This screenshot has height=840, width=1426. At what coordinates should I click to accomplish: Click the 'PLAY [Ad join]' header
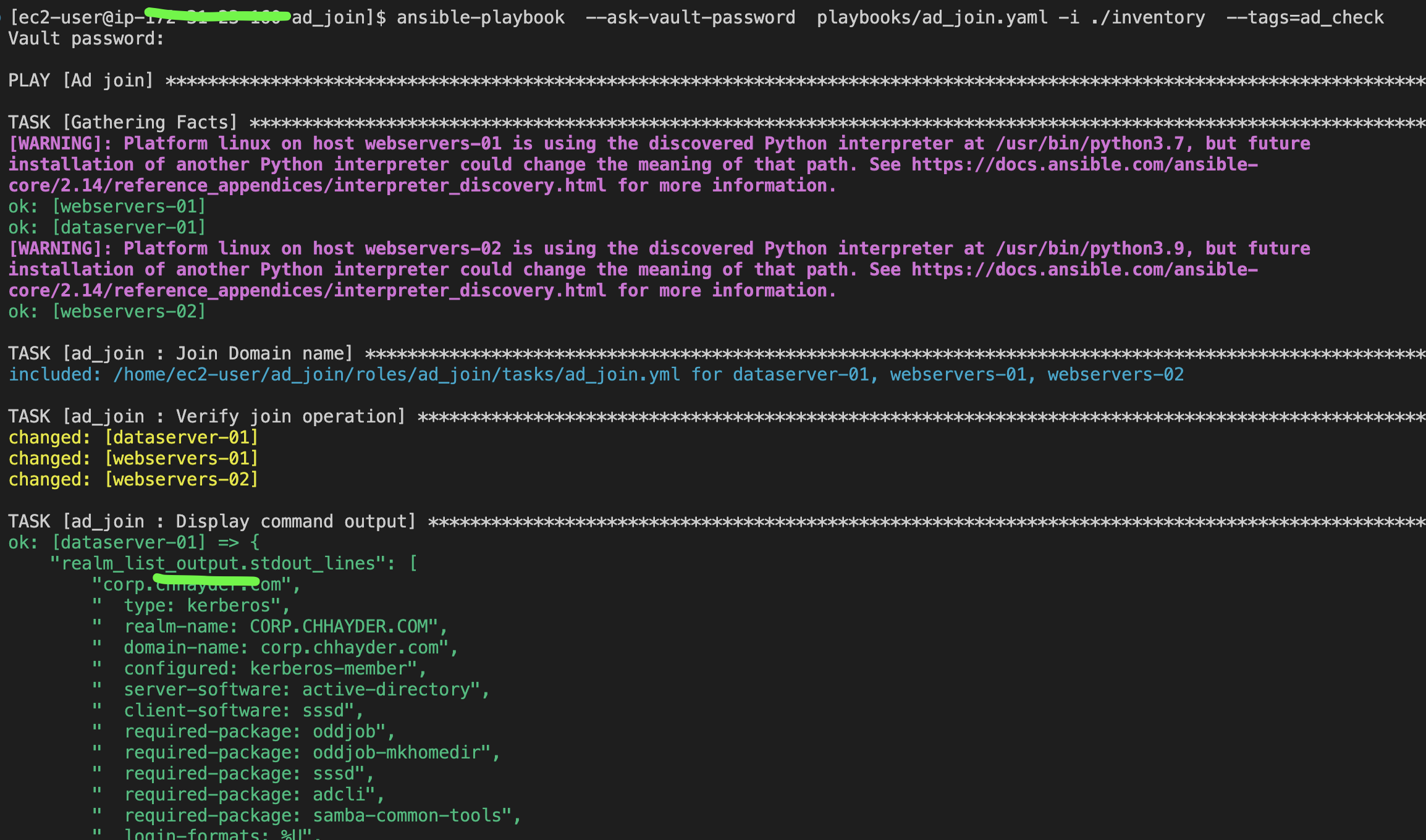click(81, 80)
